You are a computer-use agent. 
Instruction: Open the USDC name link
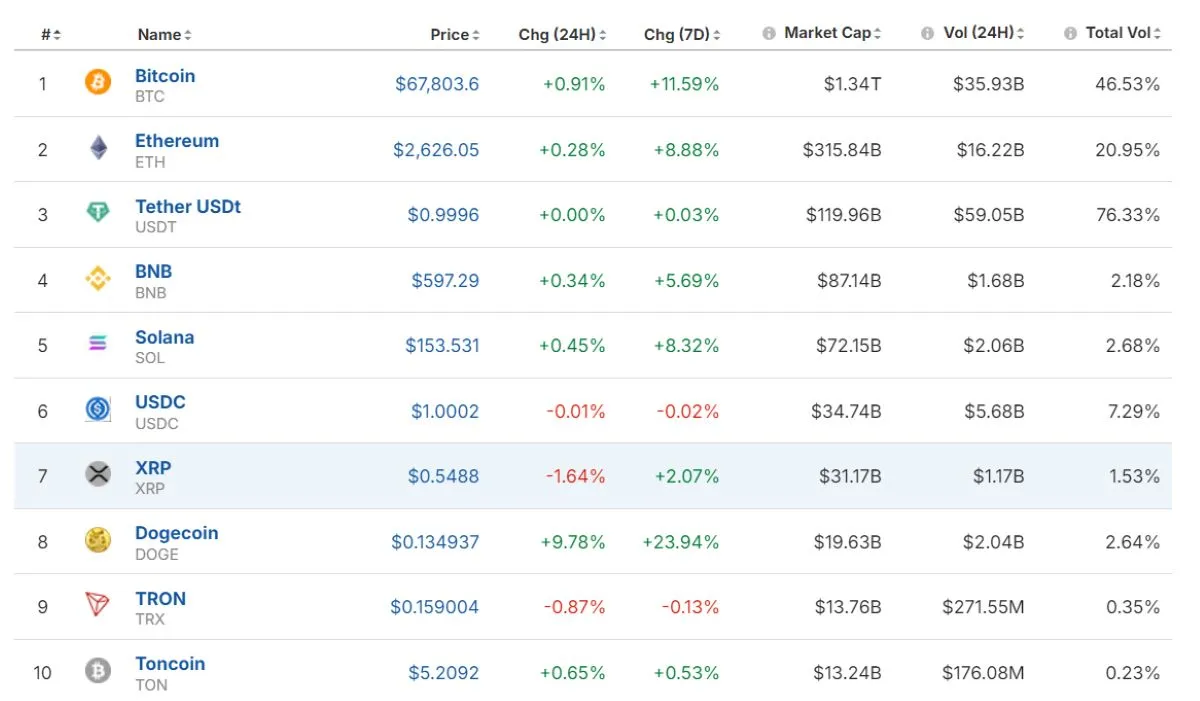point(160,402)
